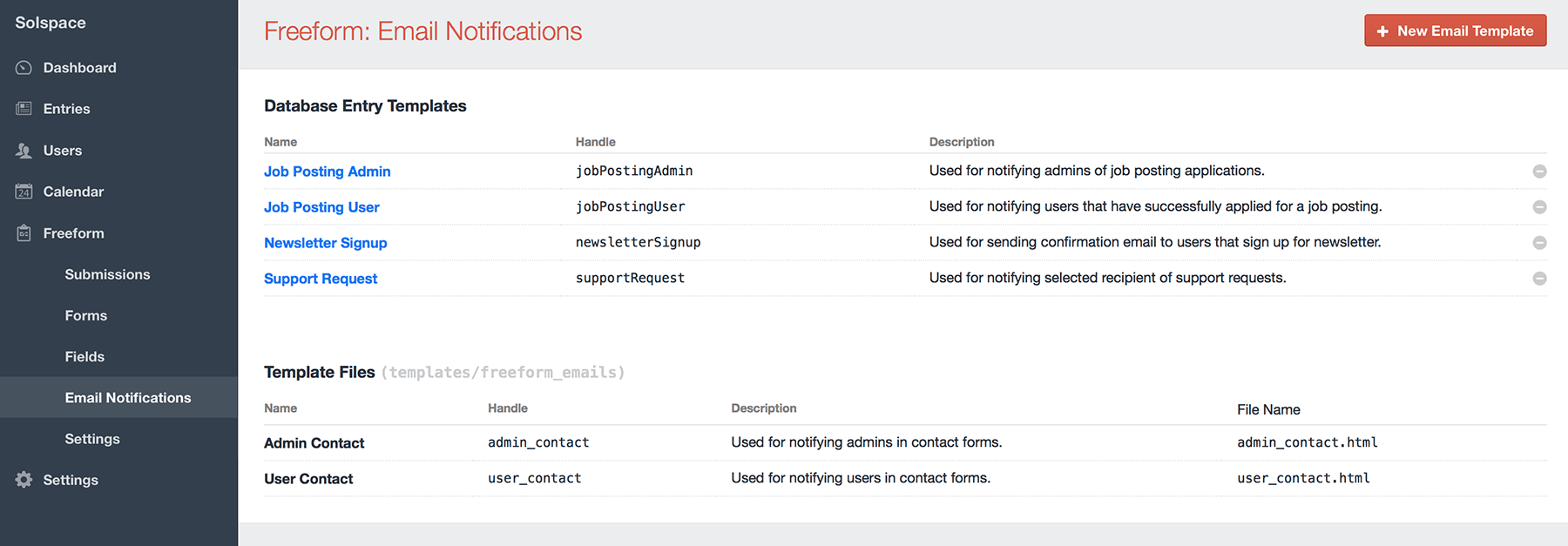Click the jobPostingAdmin handle

634,171
